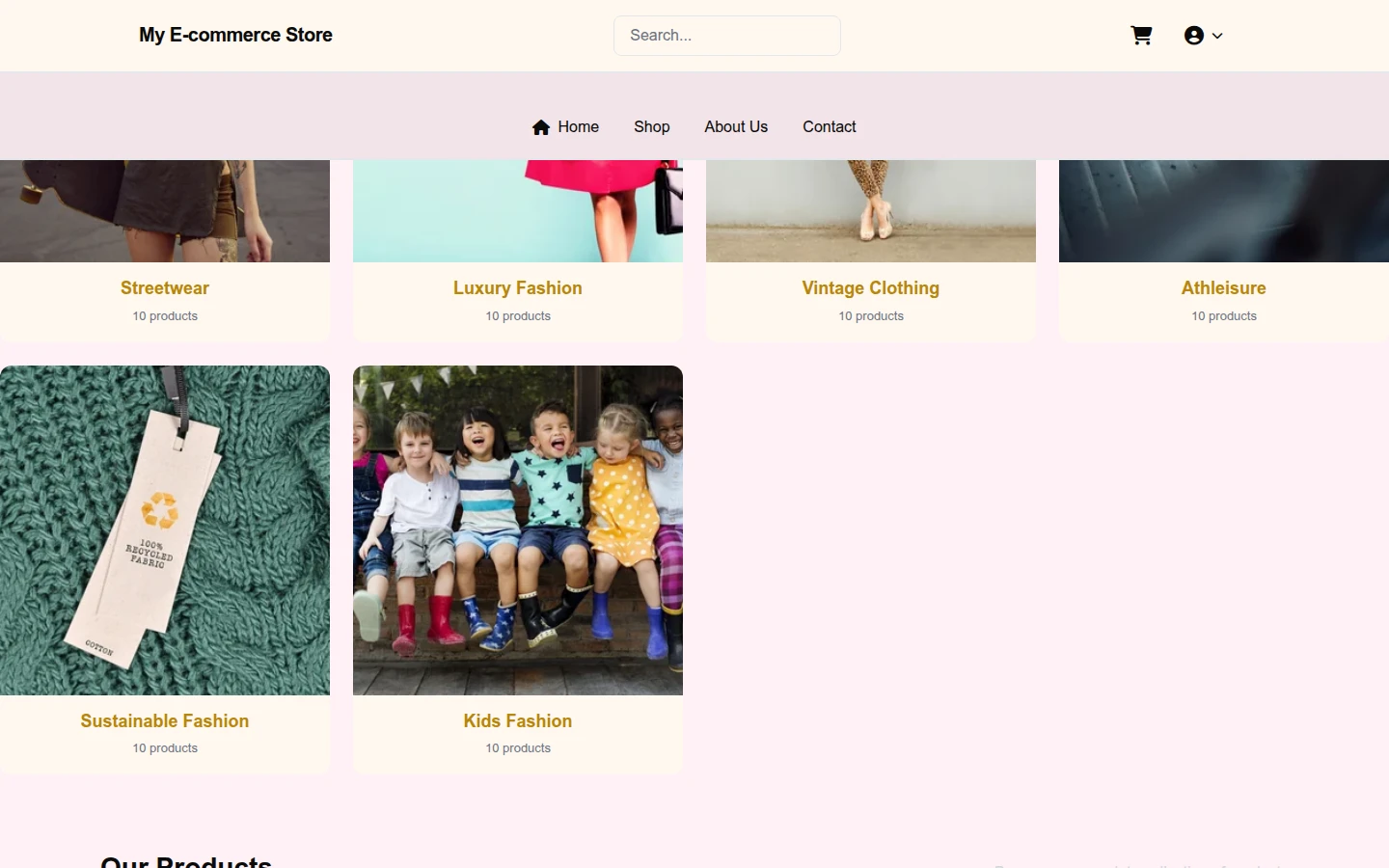Open the Luxury Fashion category title
Screen dimensions: 1389x868
[518, 287]
